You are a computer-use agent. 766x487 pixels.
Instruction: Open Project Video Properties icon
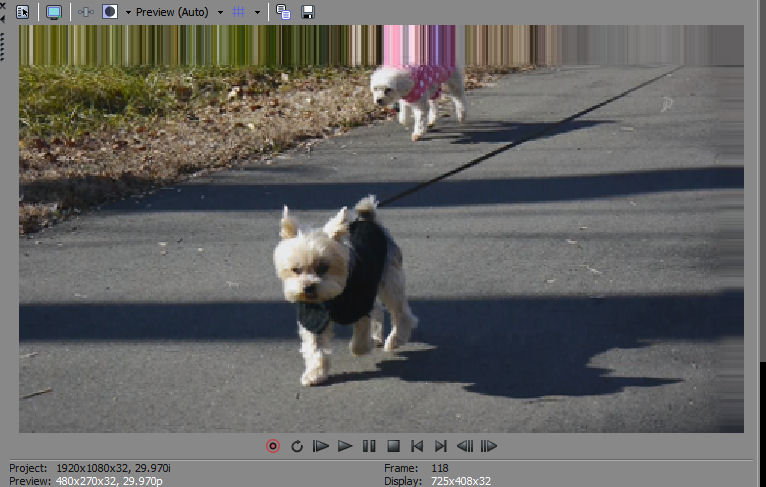click(x=23, y=12)
